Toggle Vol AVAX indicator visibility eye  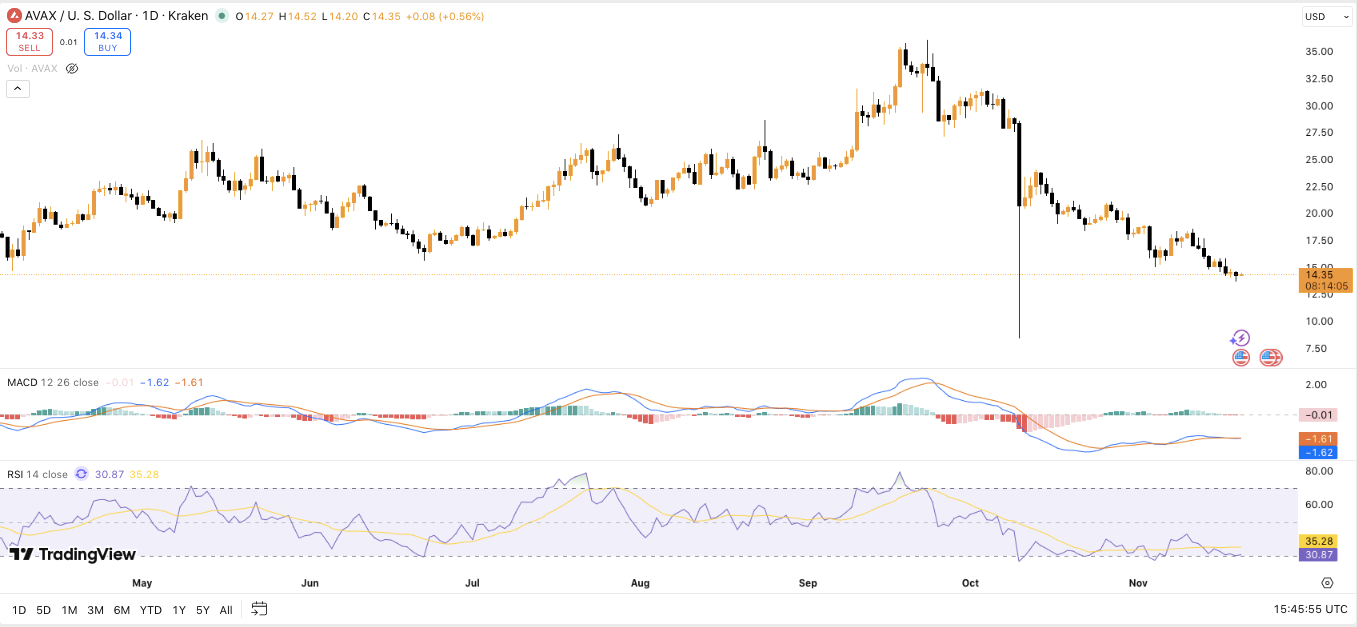[71, 69]
